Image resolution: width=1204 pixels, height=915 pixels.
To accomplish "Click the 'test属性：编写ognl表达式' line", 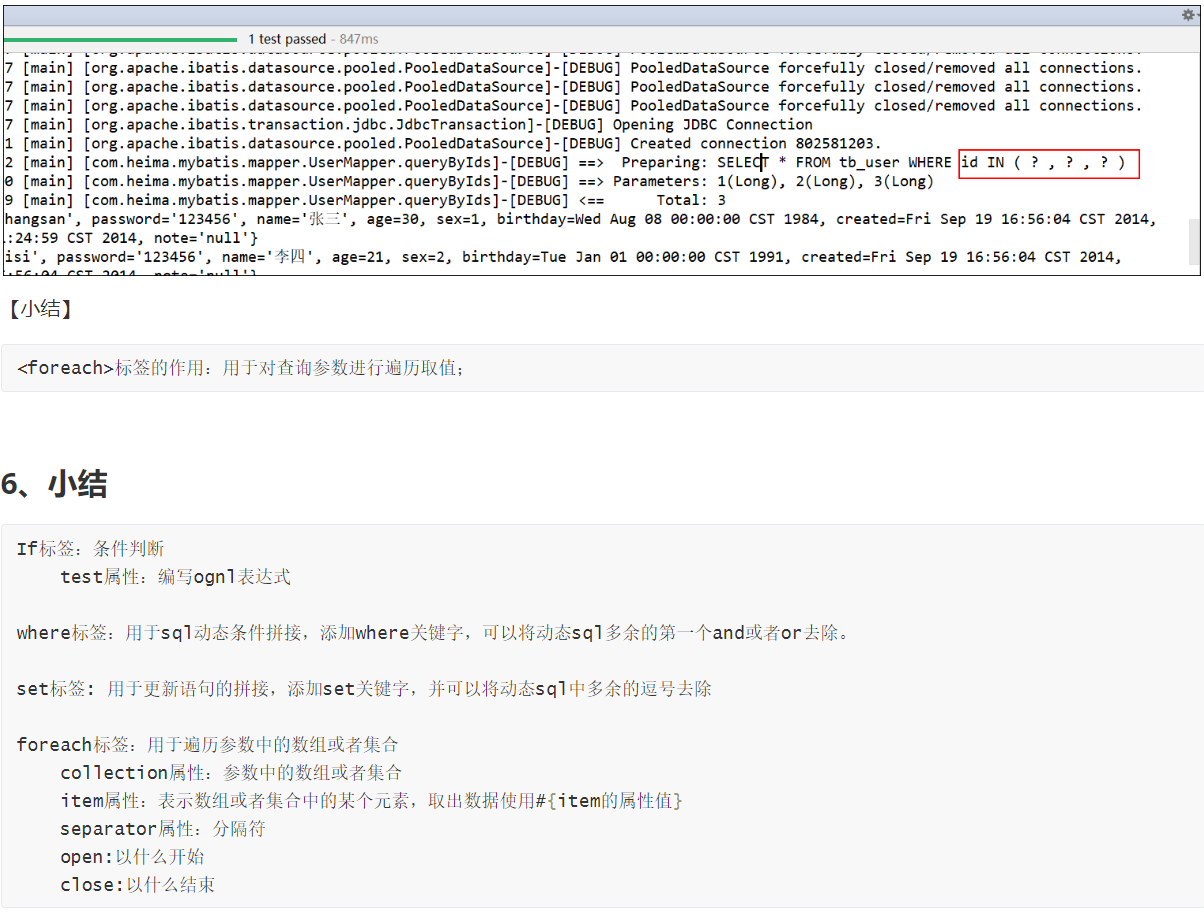I will click(175, 577).
